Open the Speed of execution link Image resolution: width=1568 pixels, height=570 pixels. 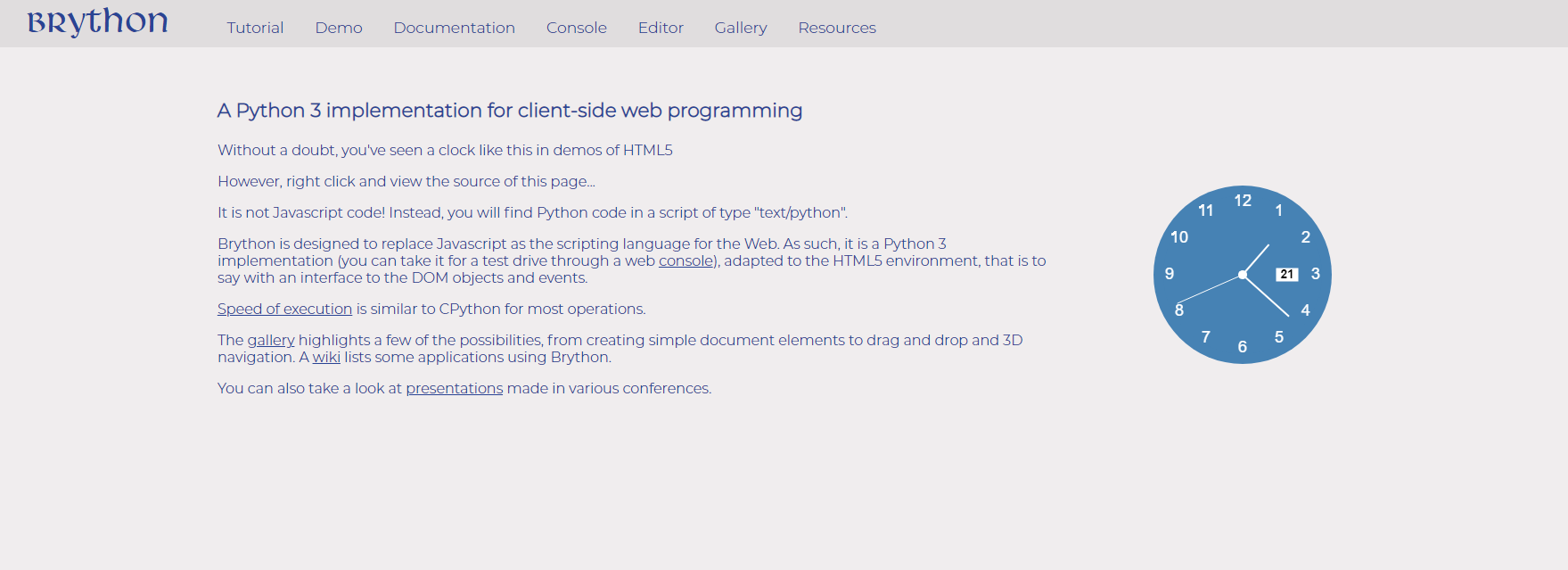pos(284,309)
